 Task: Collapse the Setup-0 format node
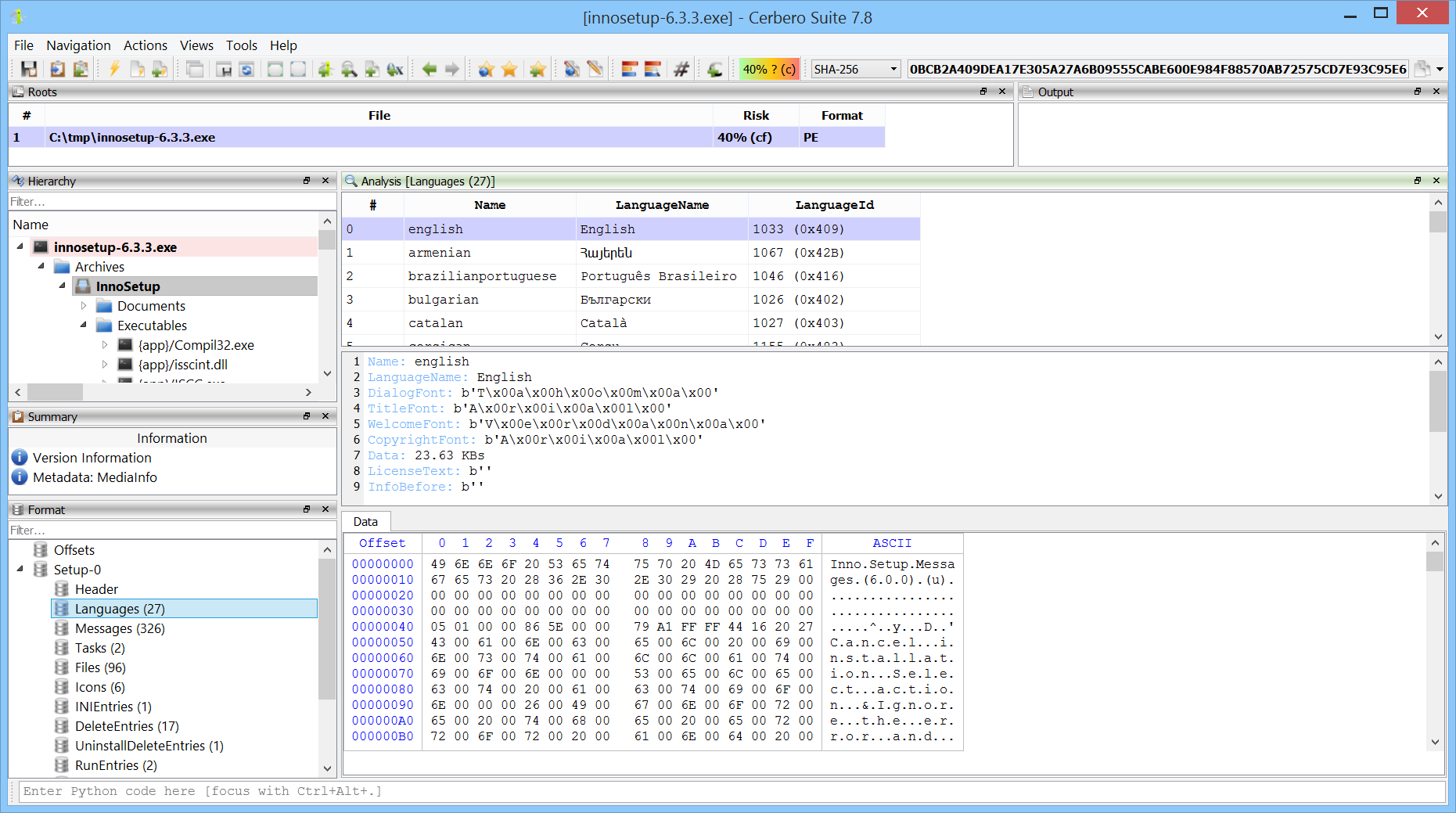tap(20, 569)
